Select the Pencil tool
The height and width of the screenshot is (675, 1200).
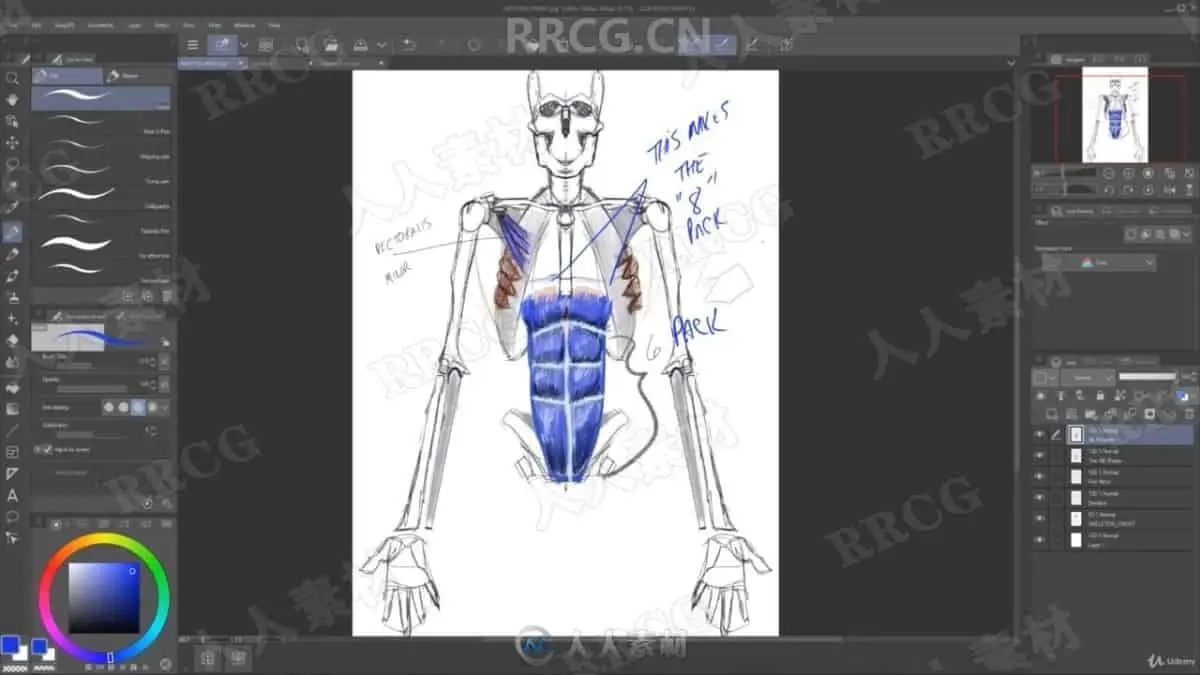pos(12,254)
